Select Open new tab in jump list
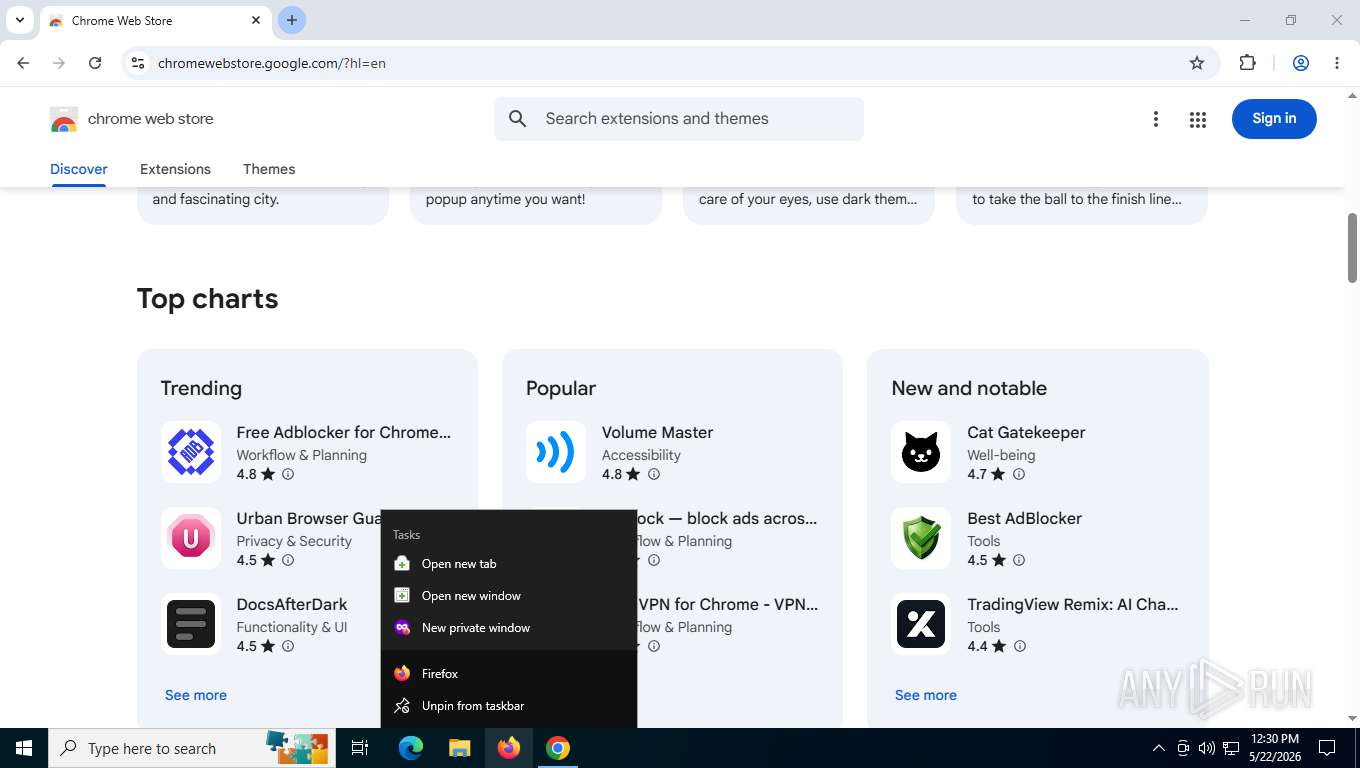This screenshot has width=1360, height=768. pyautogui.click(x=509, y=564)
